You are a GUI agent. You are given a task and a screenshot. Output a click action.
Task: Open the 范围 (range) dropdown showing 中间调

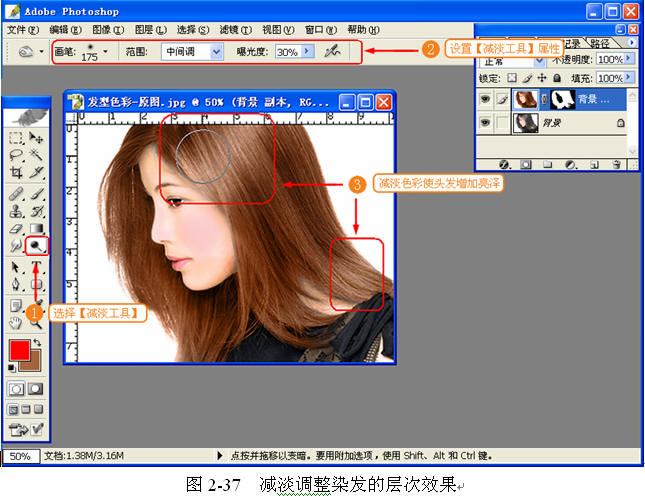tap(216, 51)
